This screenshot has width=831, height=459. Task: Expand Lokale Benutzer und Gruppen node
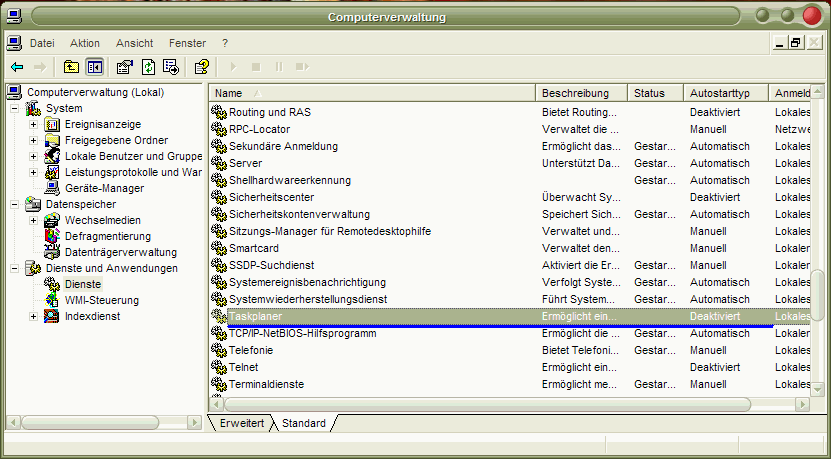[x=33, y=156]
